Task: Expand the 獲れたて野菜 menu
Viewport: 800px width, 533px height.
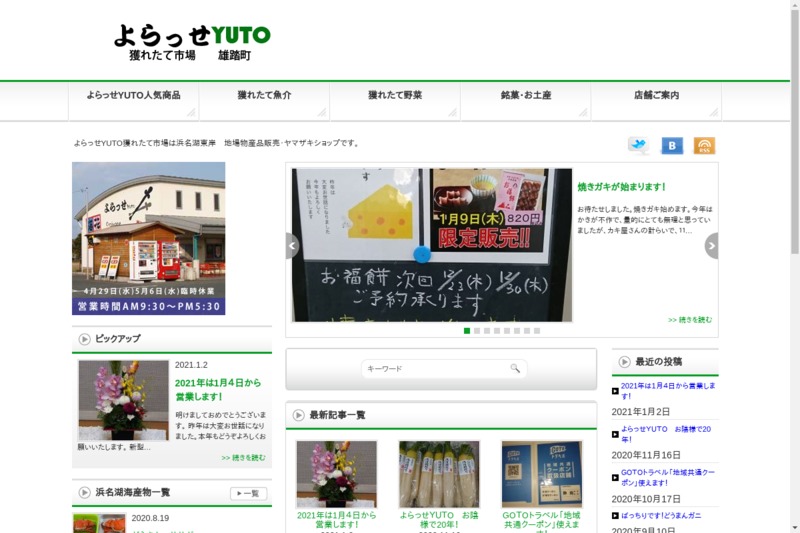Action: 395,96
